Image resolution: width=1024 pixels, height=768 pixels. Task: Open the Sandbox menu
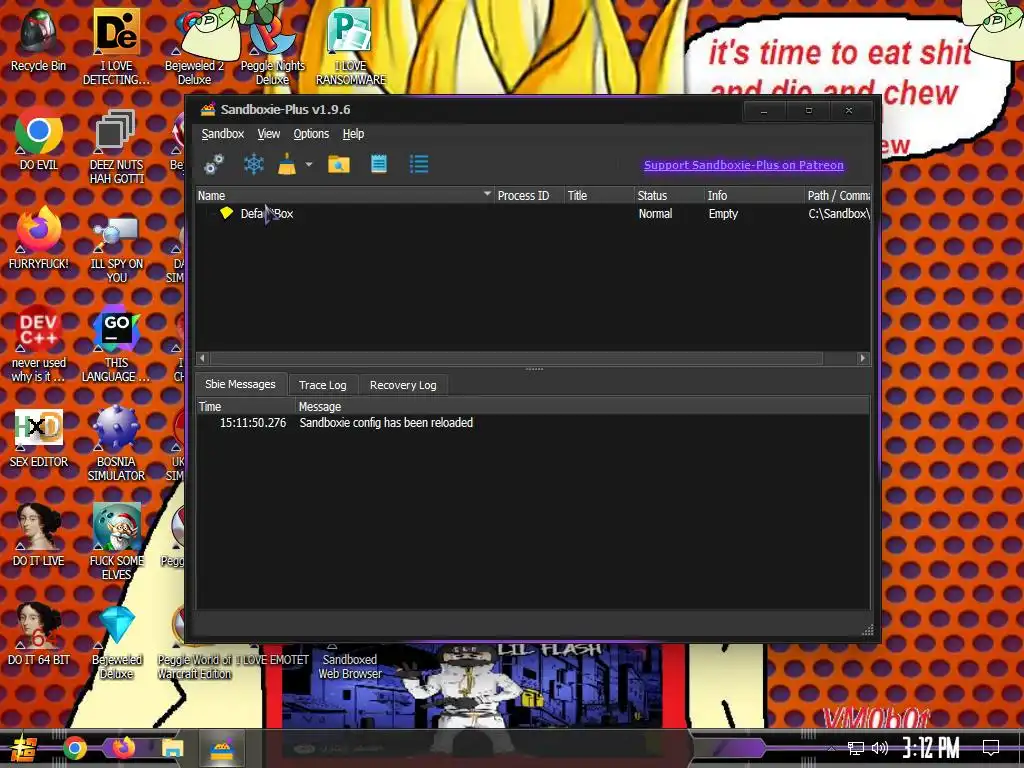[x=223, y=134]
